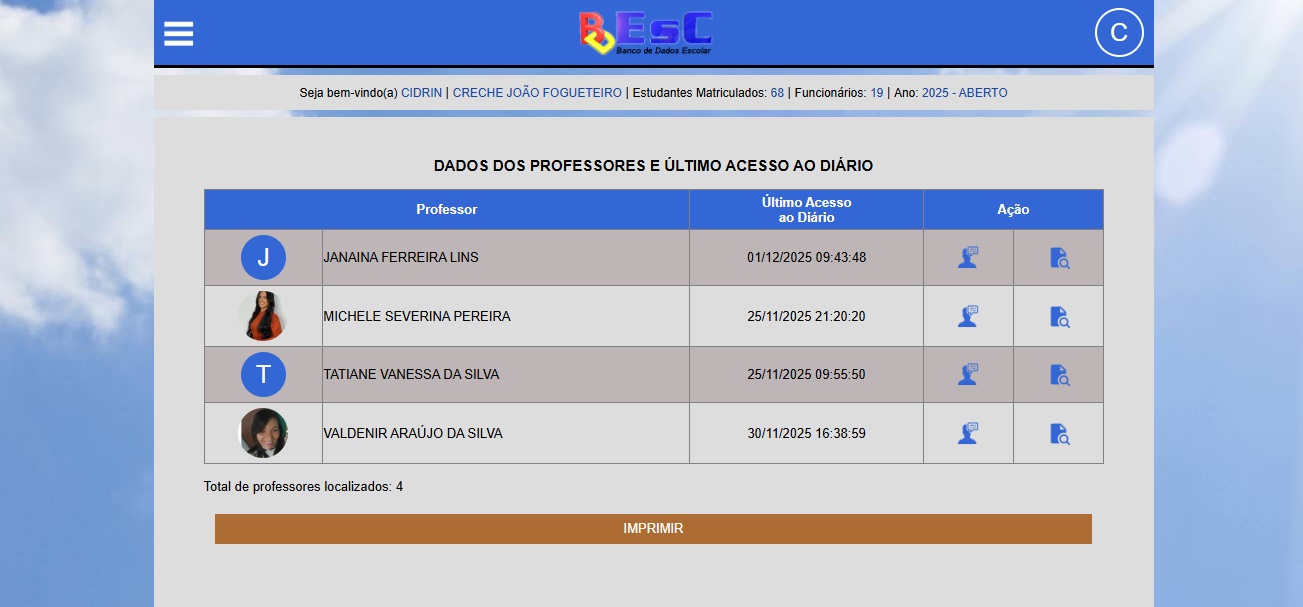Open diary search icon for Valdenir Araújo da Silva
The width and height of the screenshot is (1303, 607).
[x=1059, y=434]
